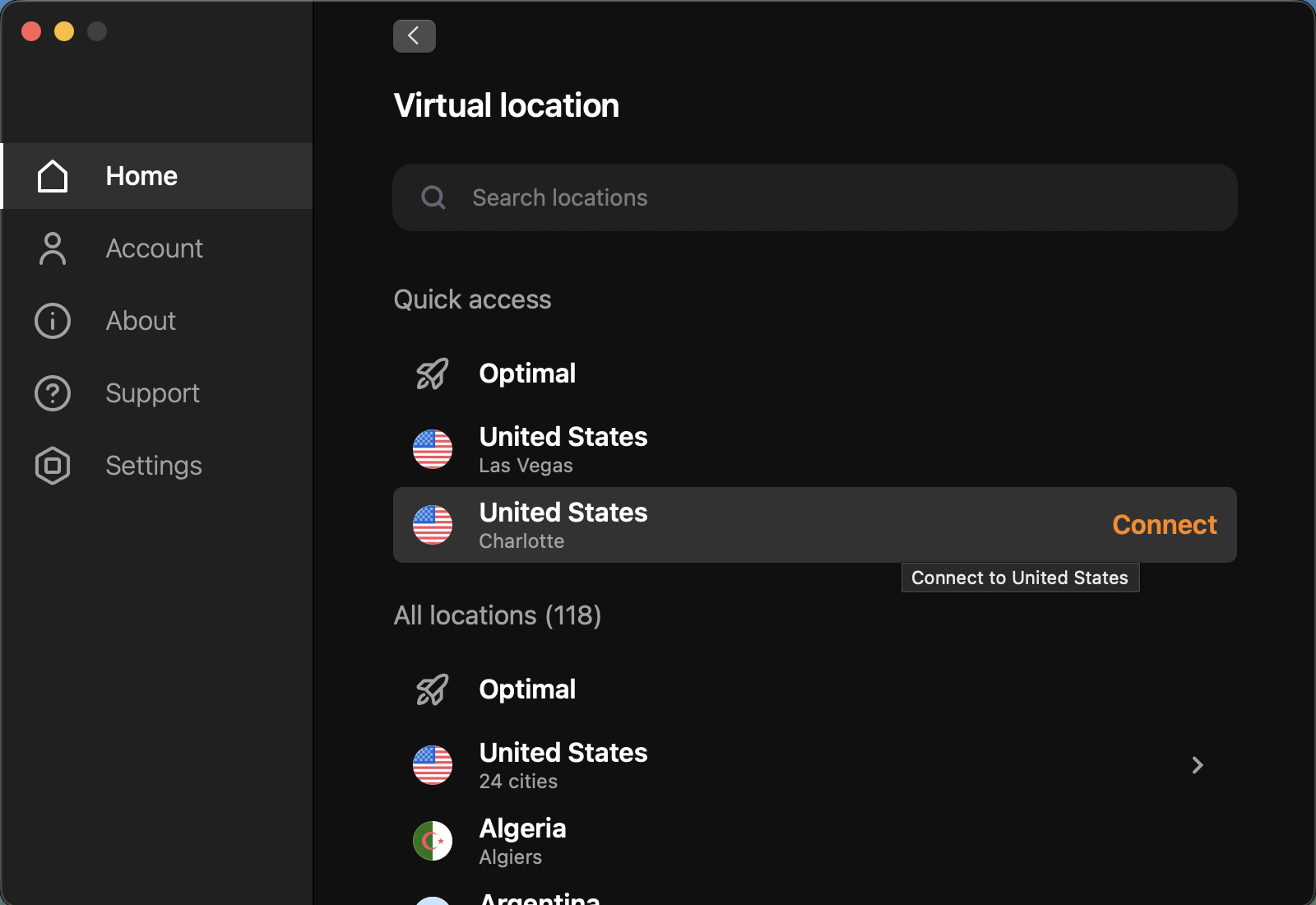Click the US flag beside Charlotte
Screen dimensions: 1316x905
tap(433, 525)
